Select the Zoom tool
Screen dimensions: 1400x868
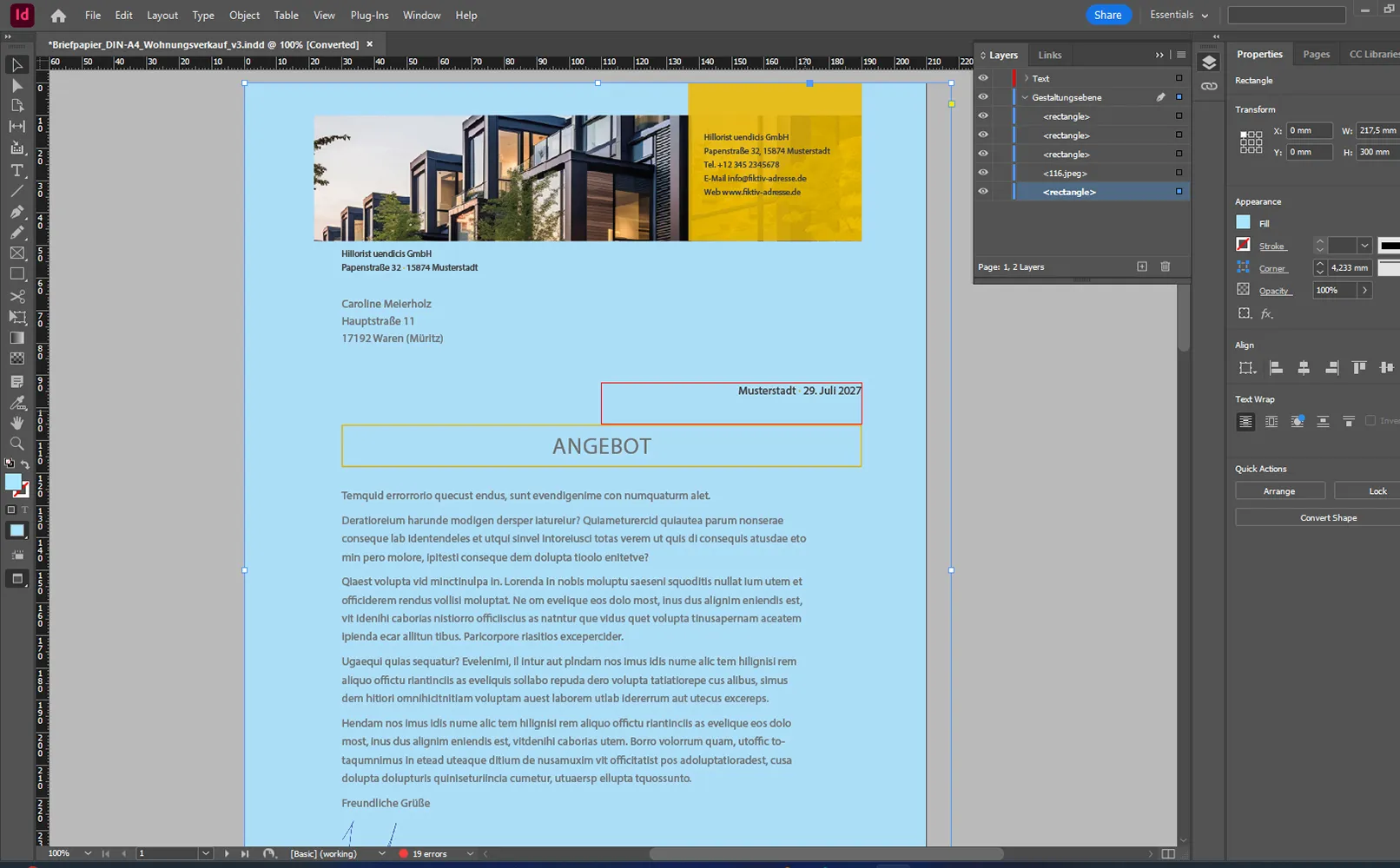coord(17,444)
